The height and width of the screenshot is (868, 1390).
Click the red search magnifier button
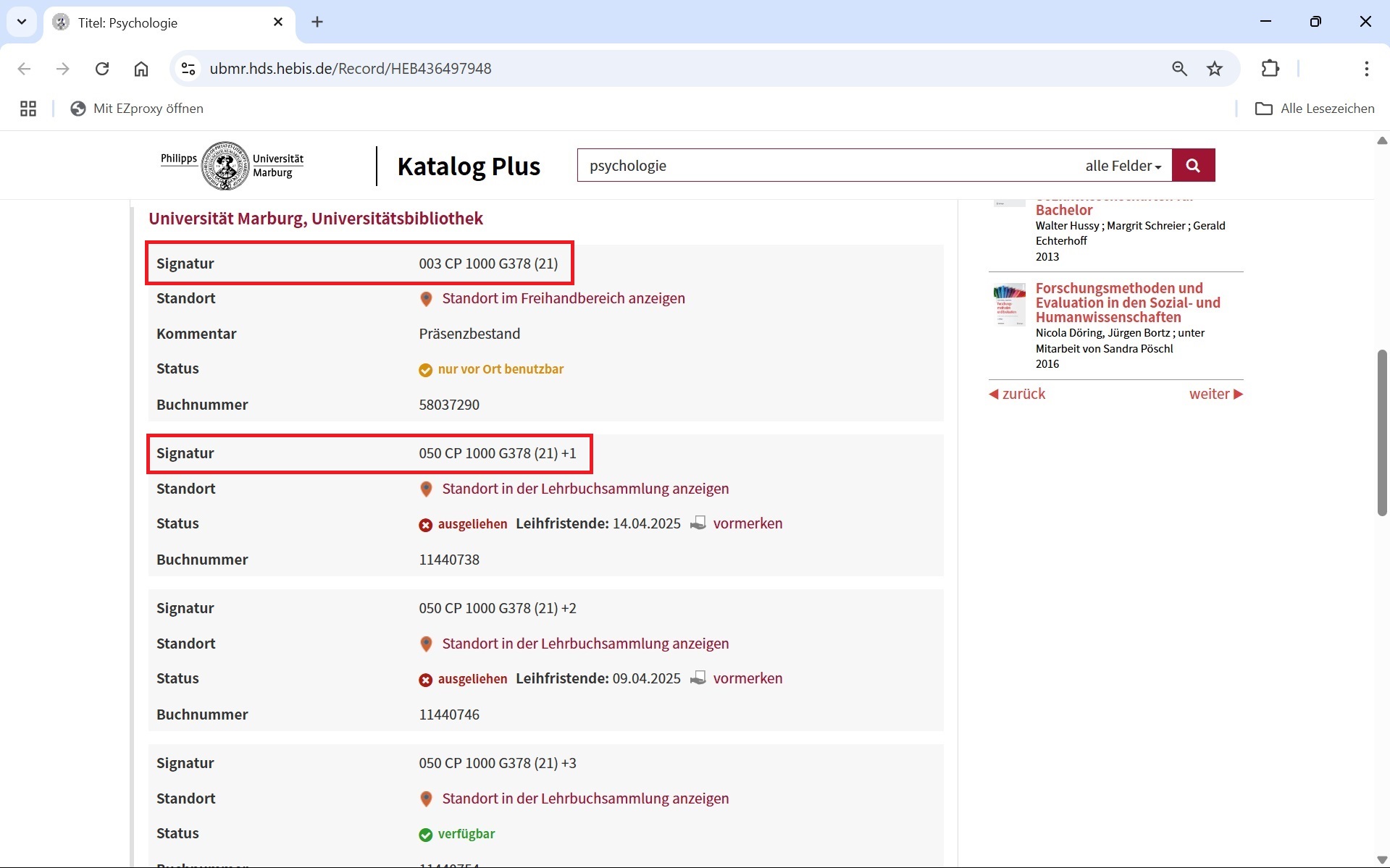click(x=1192, y=166)
